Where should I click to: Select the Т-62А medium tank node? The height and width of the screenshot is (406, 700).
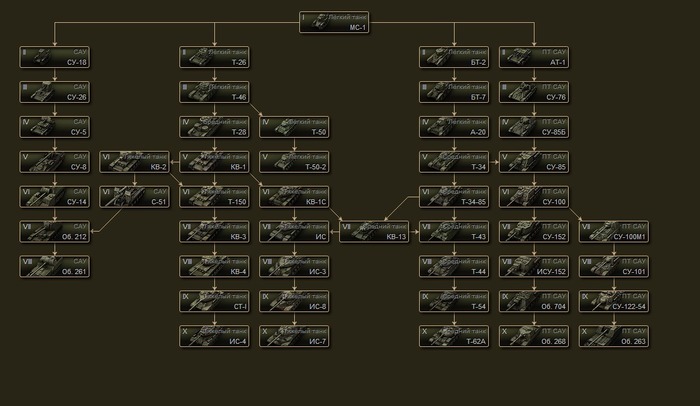point(454,336)
